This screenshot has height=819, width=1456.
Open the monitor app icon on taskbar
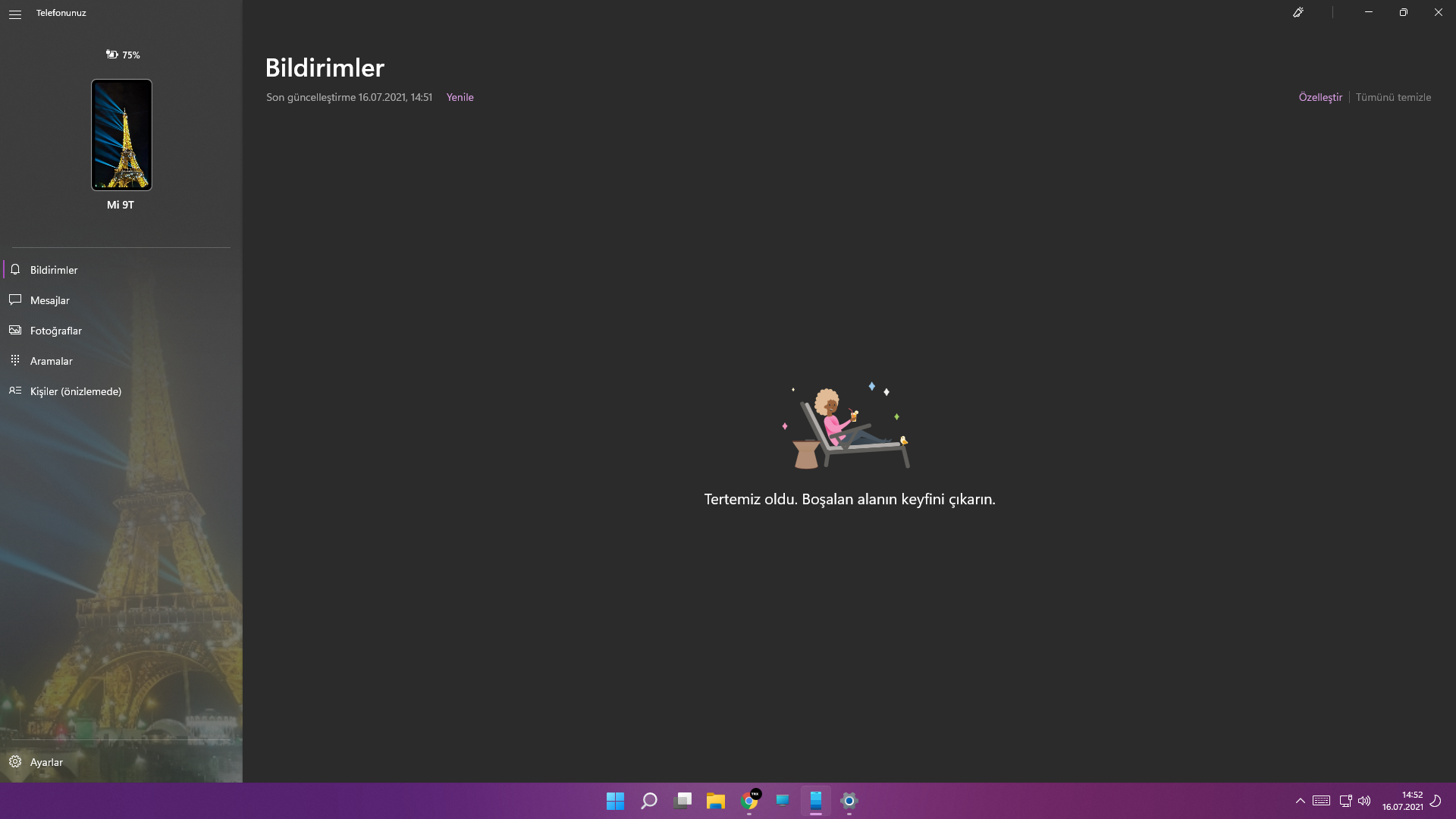click(783, 801)
